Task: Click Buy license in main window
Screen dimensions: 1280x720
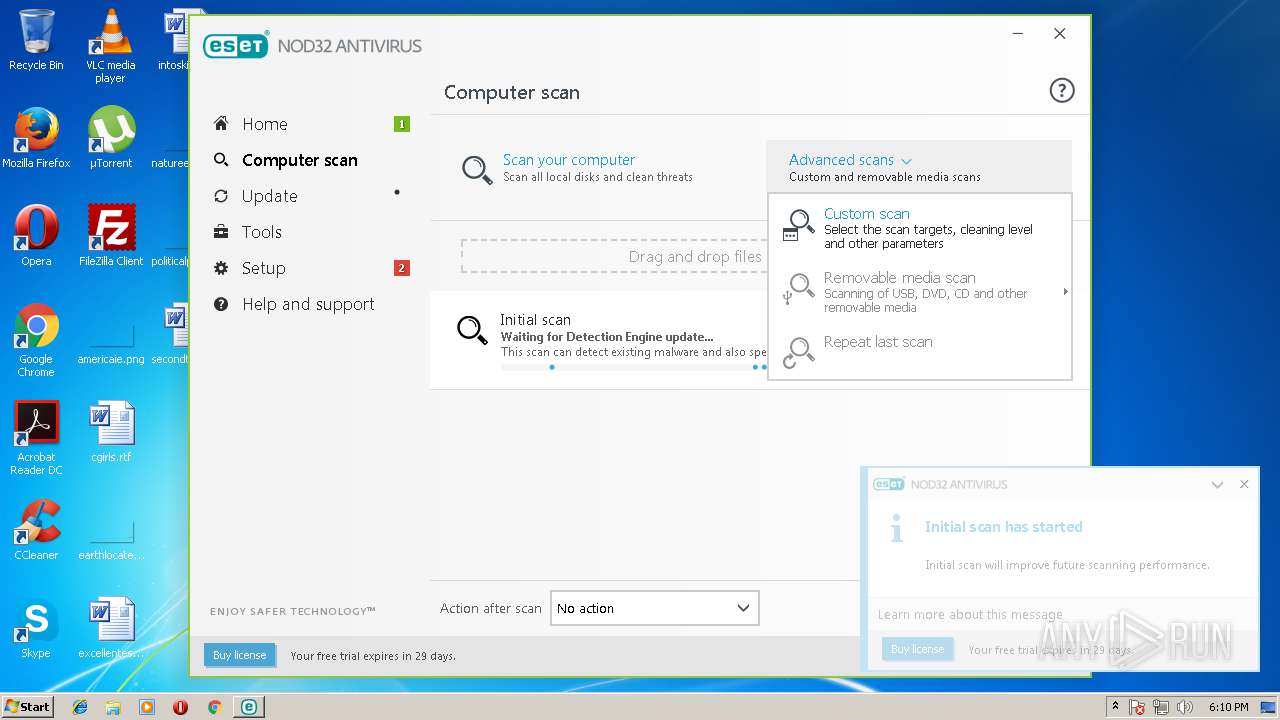Action: pos(239,655)
